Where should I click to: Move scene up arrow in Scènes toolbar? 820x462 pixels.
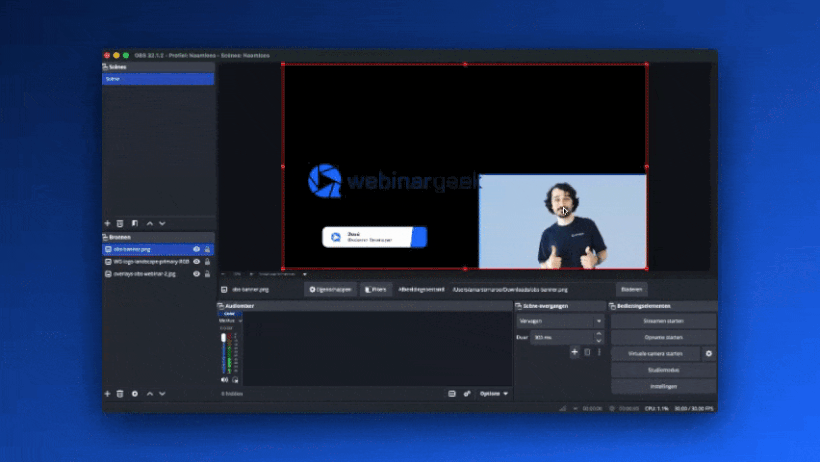[x=150, y=223]
